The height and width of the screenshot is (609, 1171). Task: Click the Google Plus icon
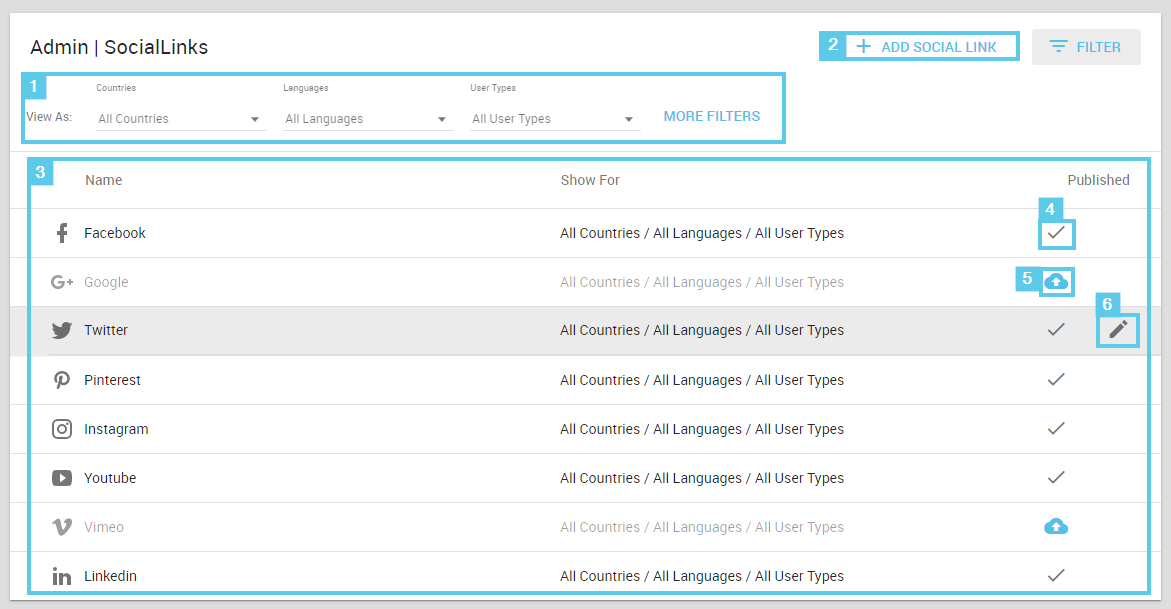pos(62,283)
